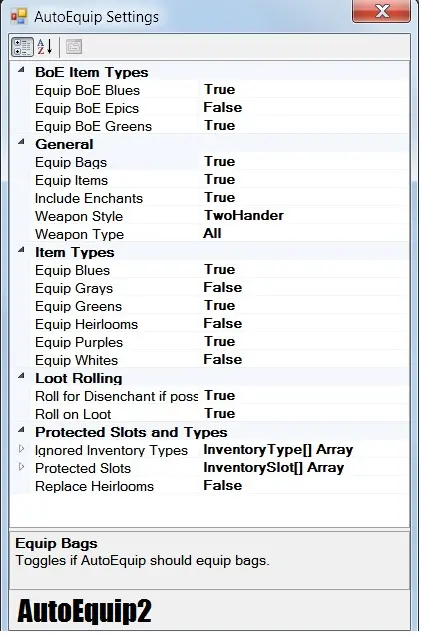This screenshot has height=635, width=421.
Task: Toggle the Include Enchants value
Action: coord(219,198)
